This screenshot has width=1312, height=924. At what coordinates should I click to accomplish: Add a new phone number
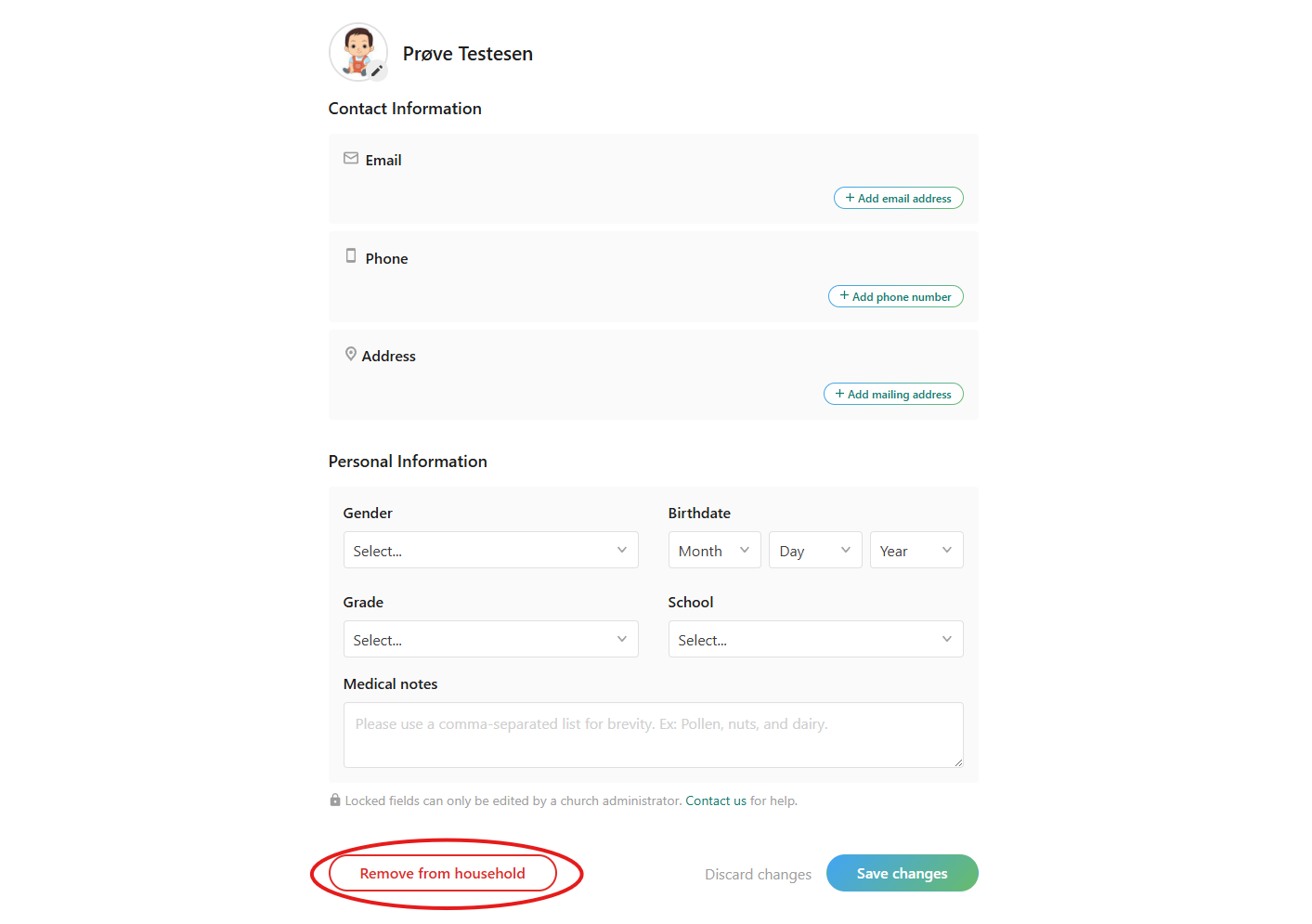895,297
